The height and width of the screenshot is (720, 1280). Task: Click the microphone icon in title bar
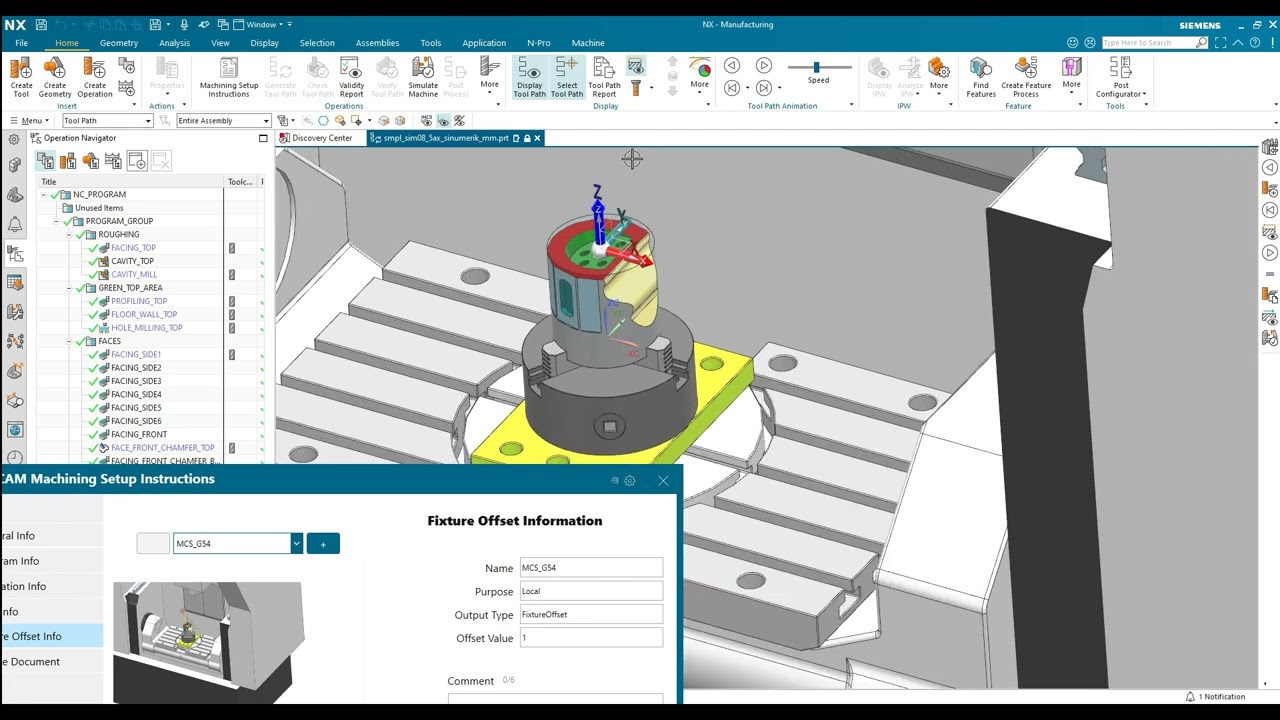183,24
